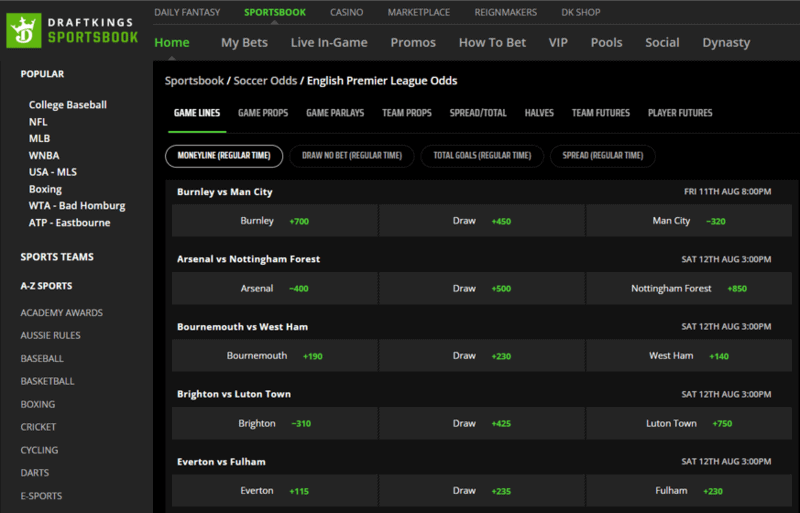Click the DraftKings crown logo icon
Image resolution: width=800 pixels, height=513 pixels.
tap(24, 31)
